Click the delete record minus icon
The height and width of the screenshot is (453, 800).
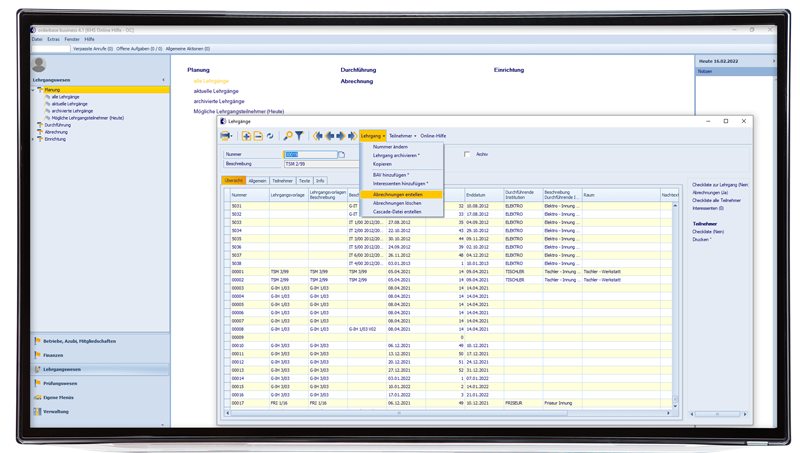tap(258, 136)
